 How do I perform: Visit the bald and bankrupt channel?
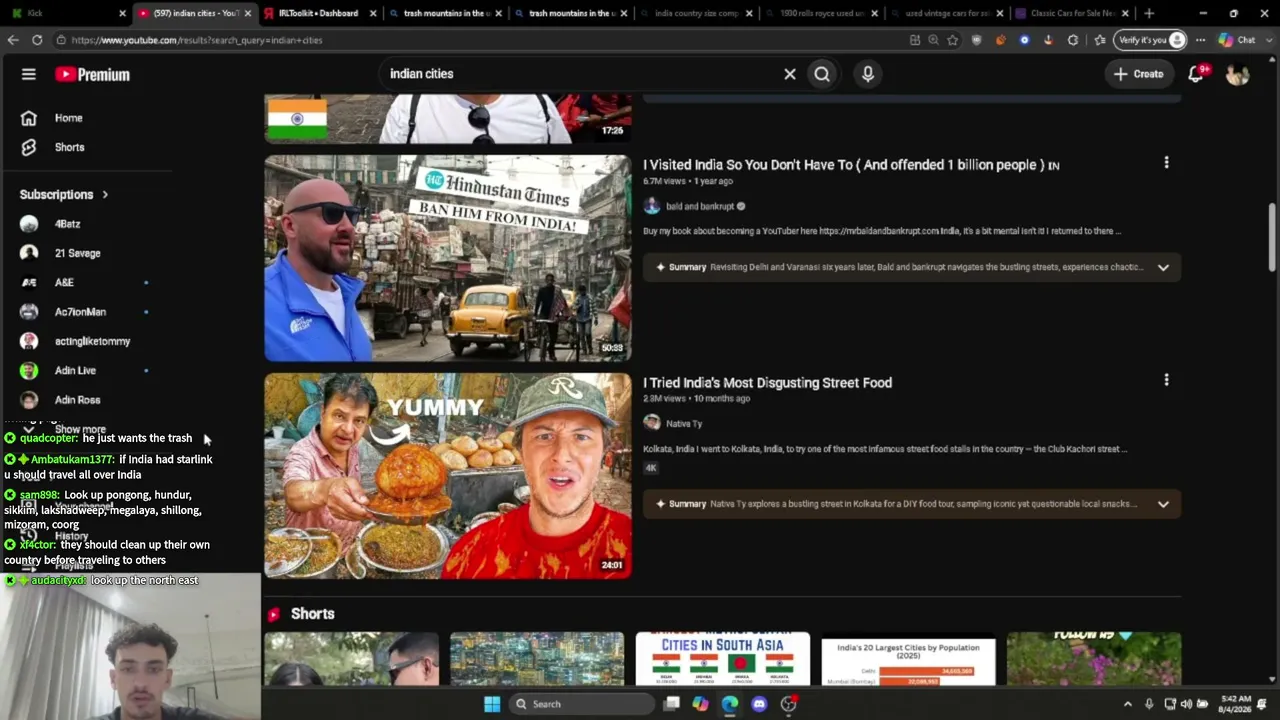coord(700,206)
